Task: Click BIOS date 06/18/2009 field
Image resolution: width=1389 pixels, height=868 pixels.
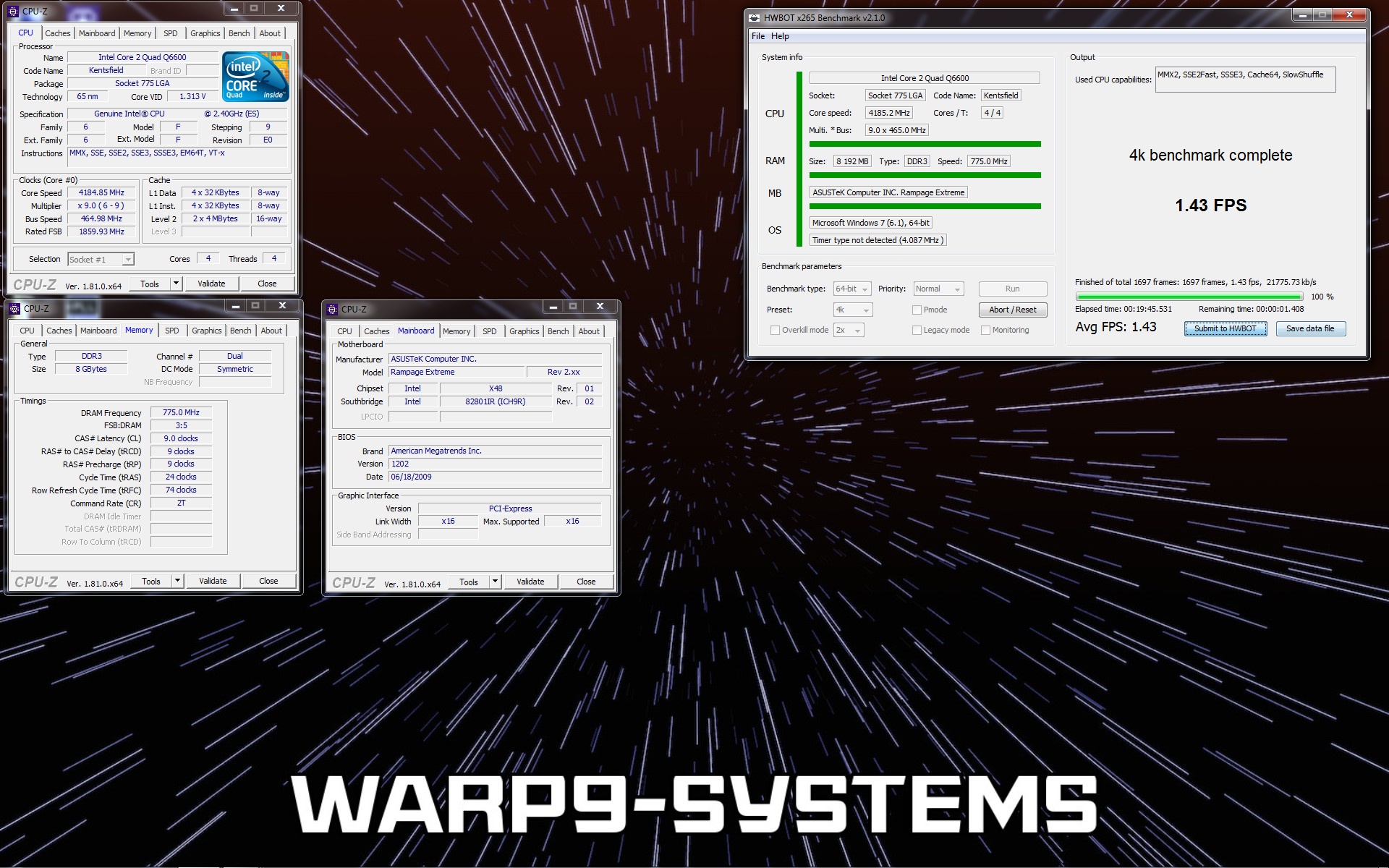Action: [x=495, y=477]
